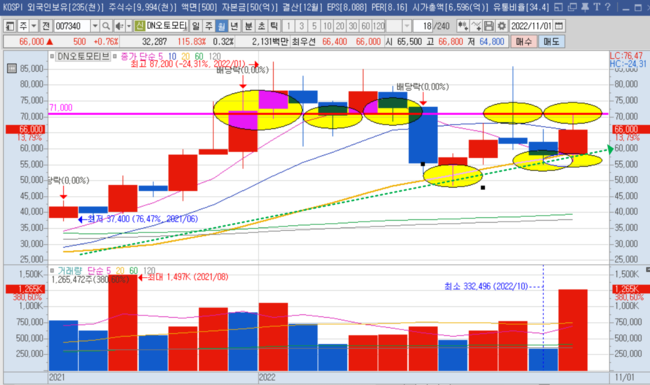The width and height of the screenshot is (650, 385).
Task: Select the minute (분) chart tab
Action: coord(248,26)
